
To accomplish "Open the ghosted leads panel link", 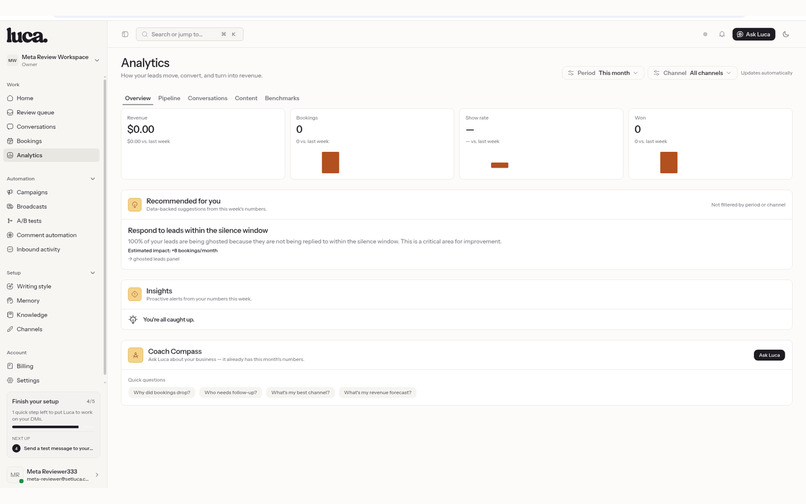I will 154,259.
